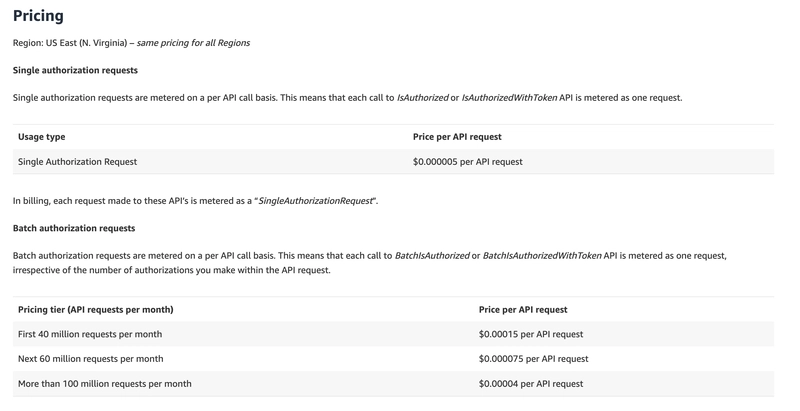800x411 pixels.
Task: Click the IsAuthorizedWithToken italic API name
Action: click(x=509, y=98)
